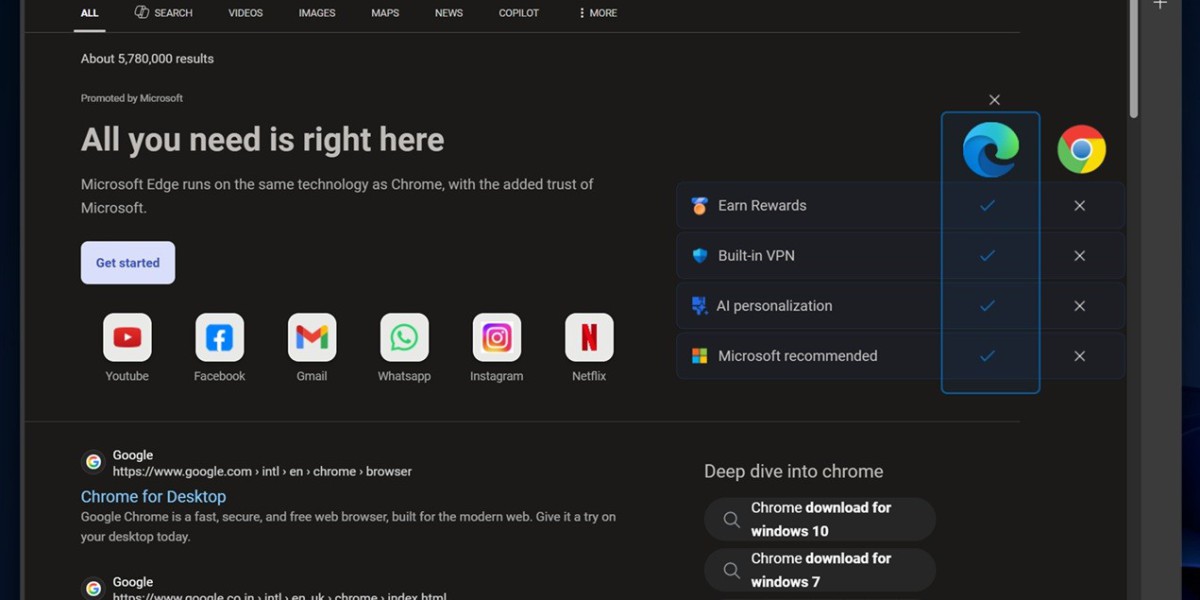Image resolution: width=1200 pixels, height=600 pixels.
Task: Open the Youtube shortcut icon
Action: click(x=127, y=338)
